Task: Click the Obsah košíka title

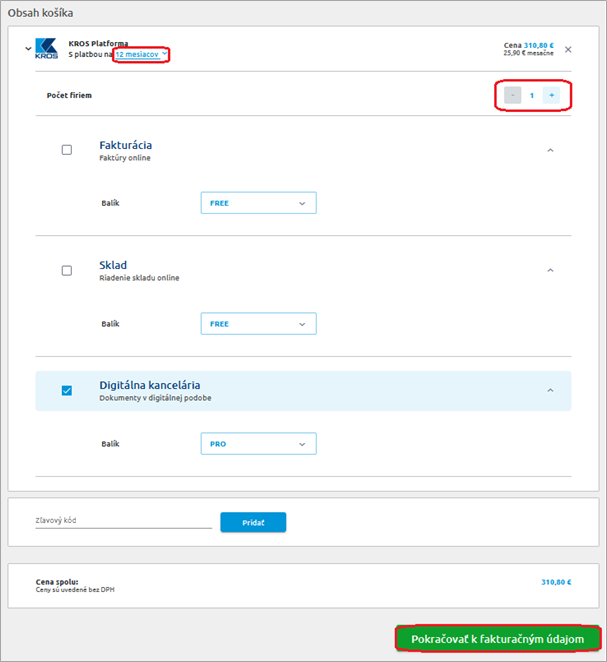Action: 41,13
